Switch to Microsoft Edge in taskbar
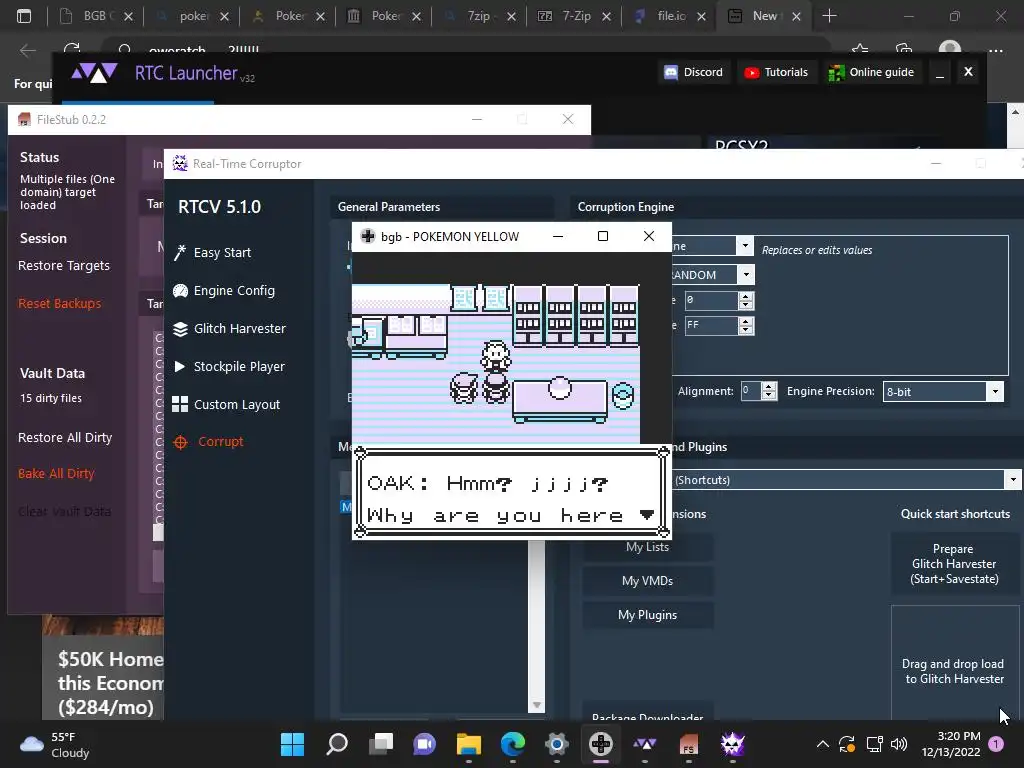Image resolution: width=1024 pixels, height=768 pixels. [513, 744]
